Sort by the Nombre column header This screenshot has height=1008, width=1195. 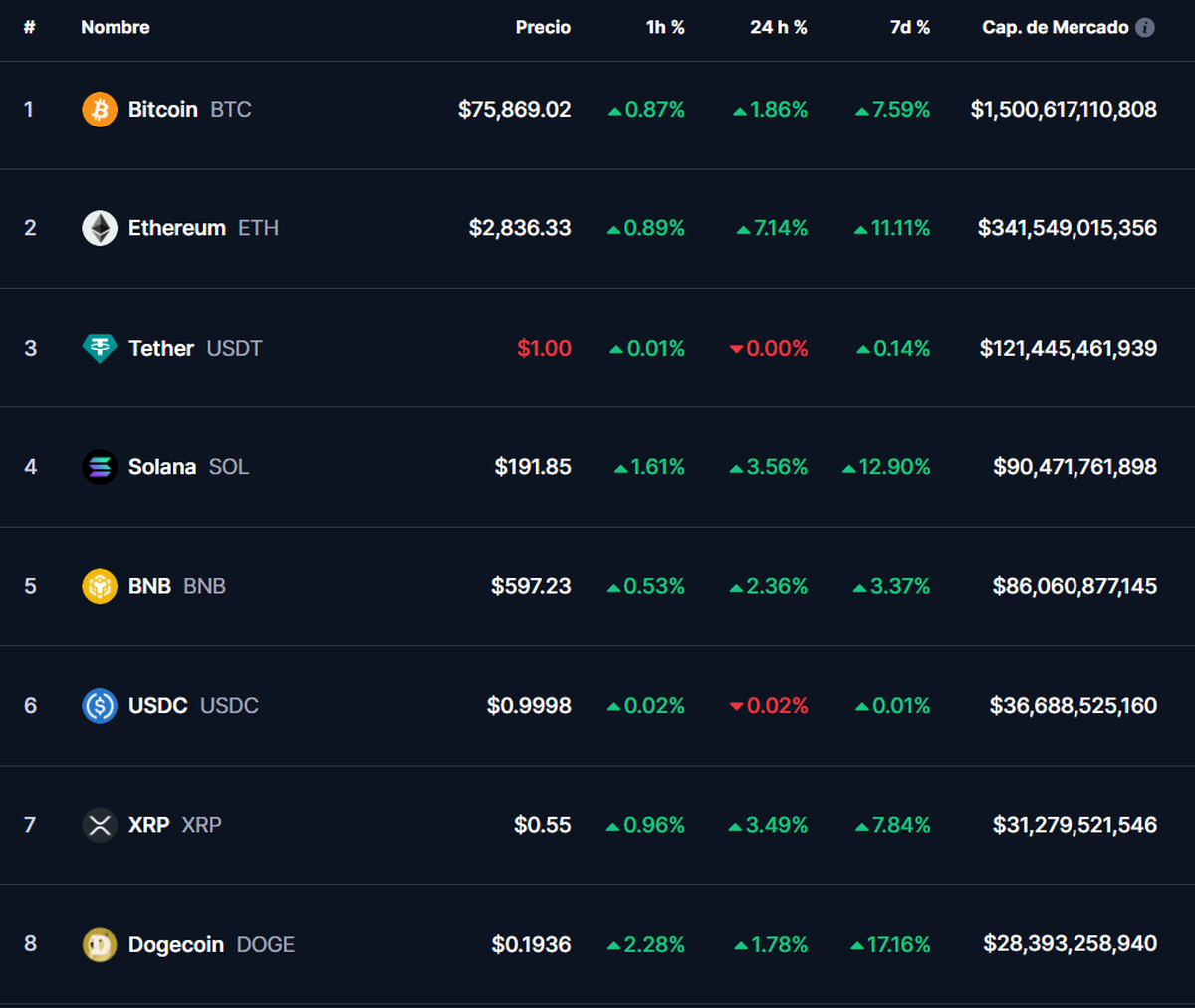pos(115,28)
